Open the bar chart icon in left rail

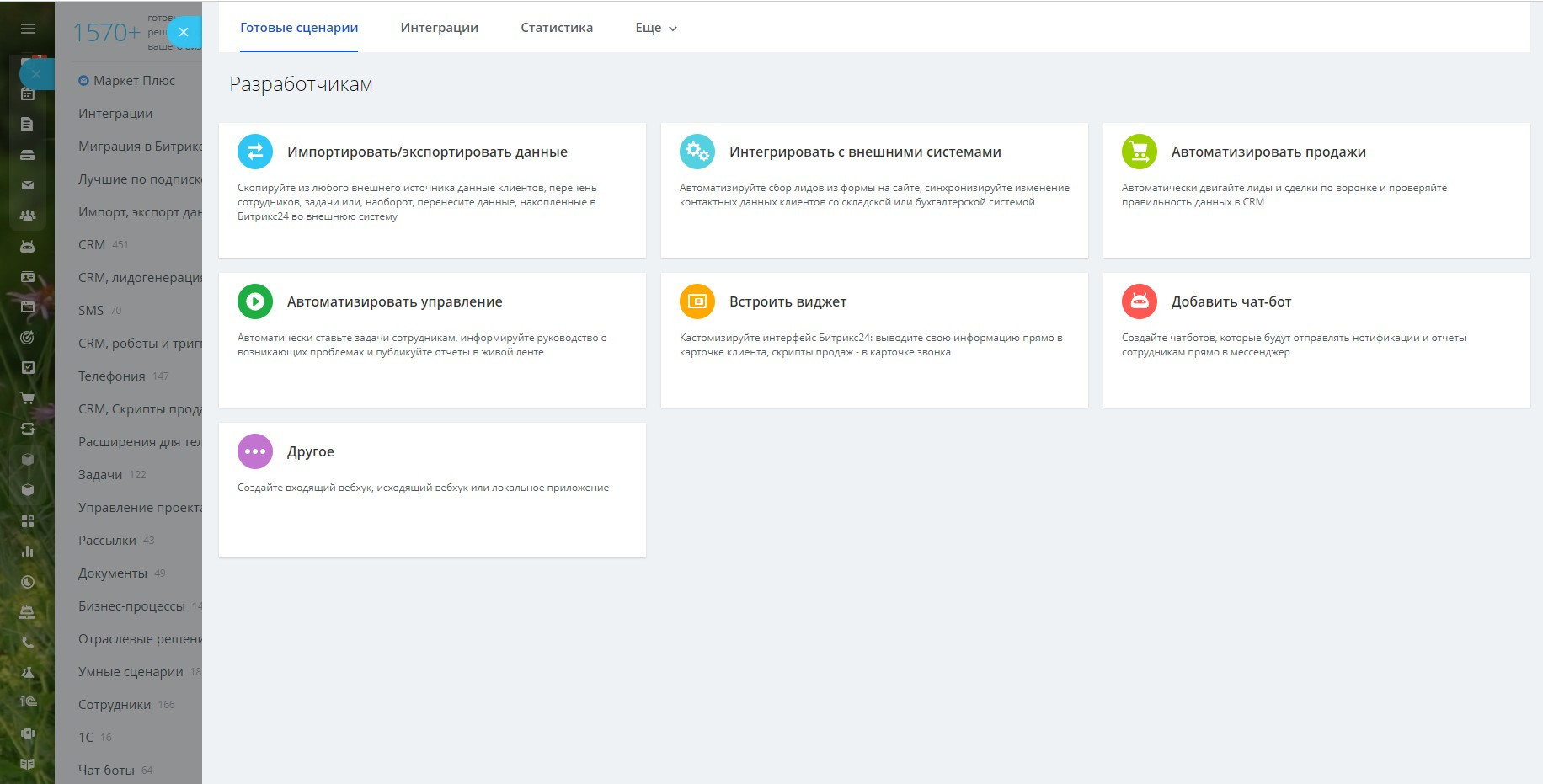point(28,552)
